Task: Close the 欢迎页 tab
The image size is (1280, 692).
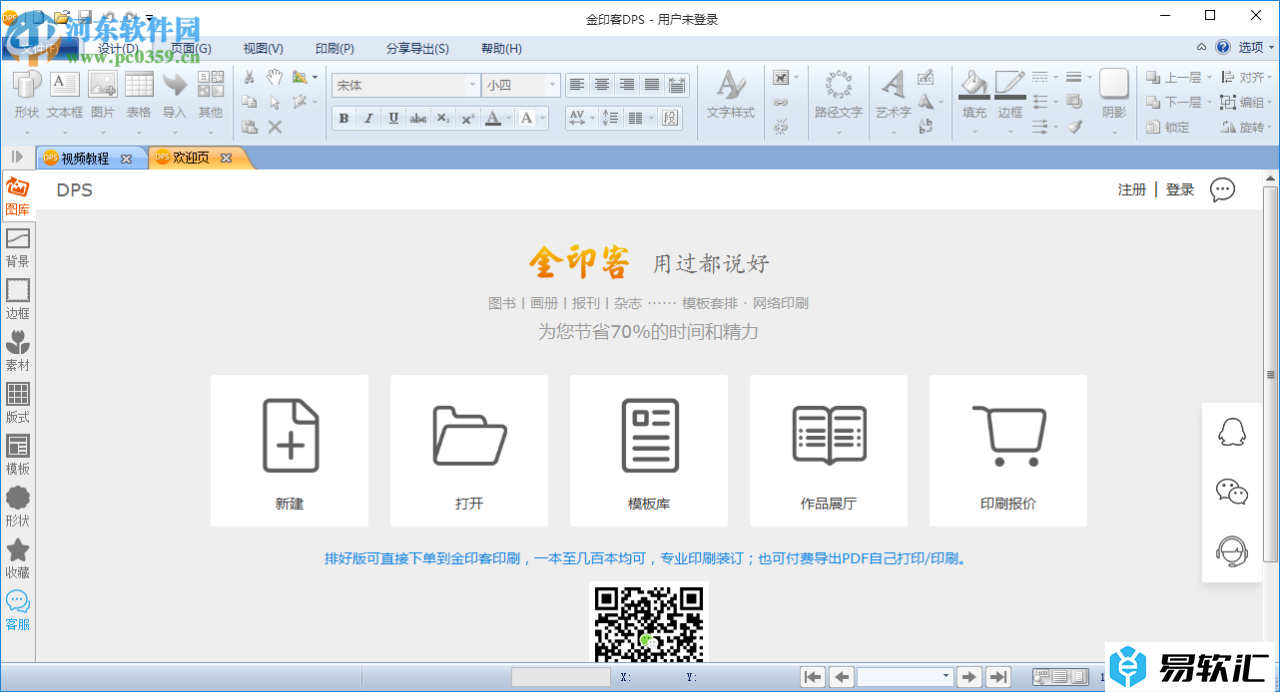Action: [226, 158]
